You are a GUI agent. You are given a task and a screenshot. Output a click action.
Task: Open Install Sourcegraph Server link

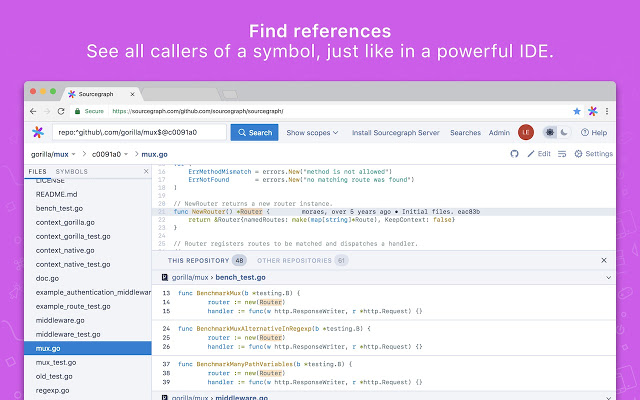tap(396, 133)
